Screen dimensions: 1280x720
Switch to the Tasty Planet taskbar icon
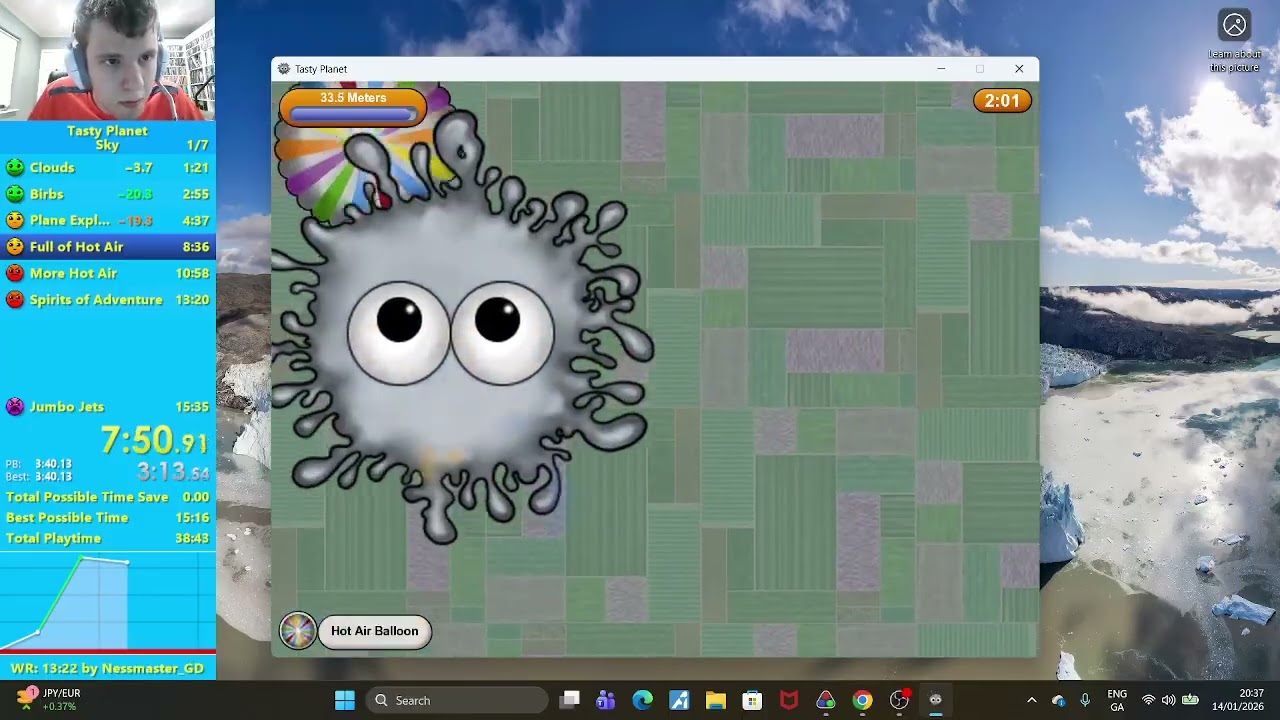click(936, 700)
